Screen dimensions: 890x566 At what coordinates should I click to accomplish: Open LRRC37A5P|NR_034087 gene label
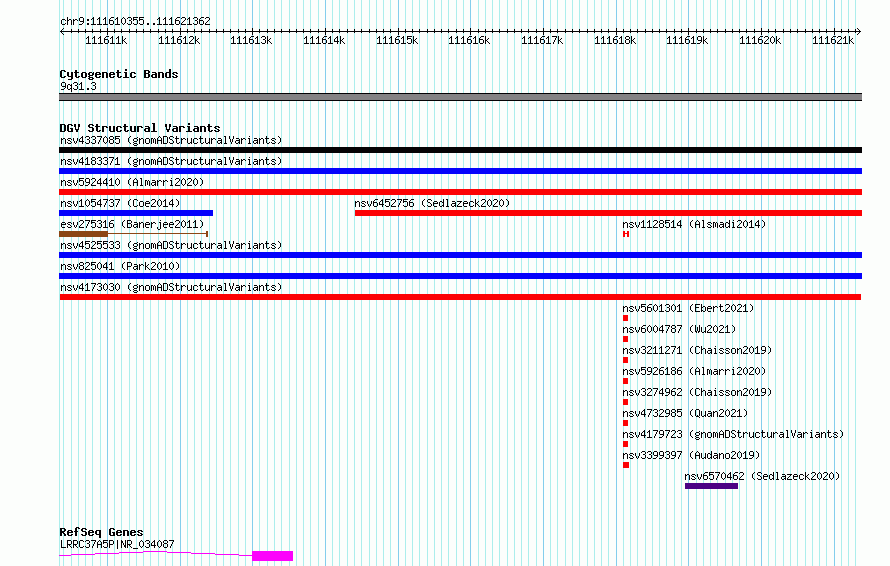[x=117, y=544]
